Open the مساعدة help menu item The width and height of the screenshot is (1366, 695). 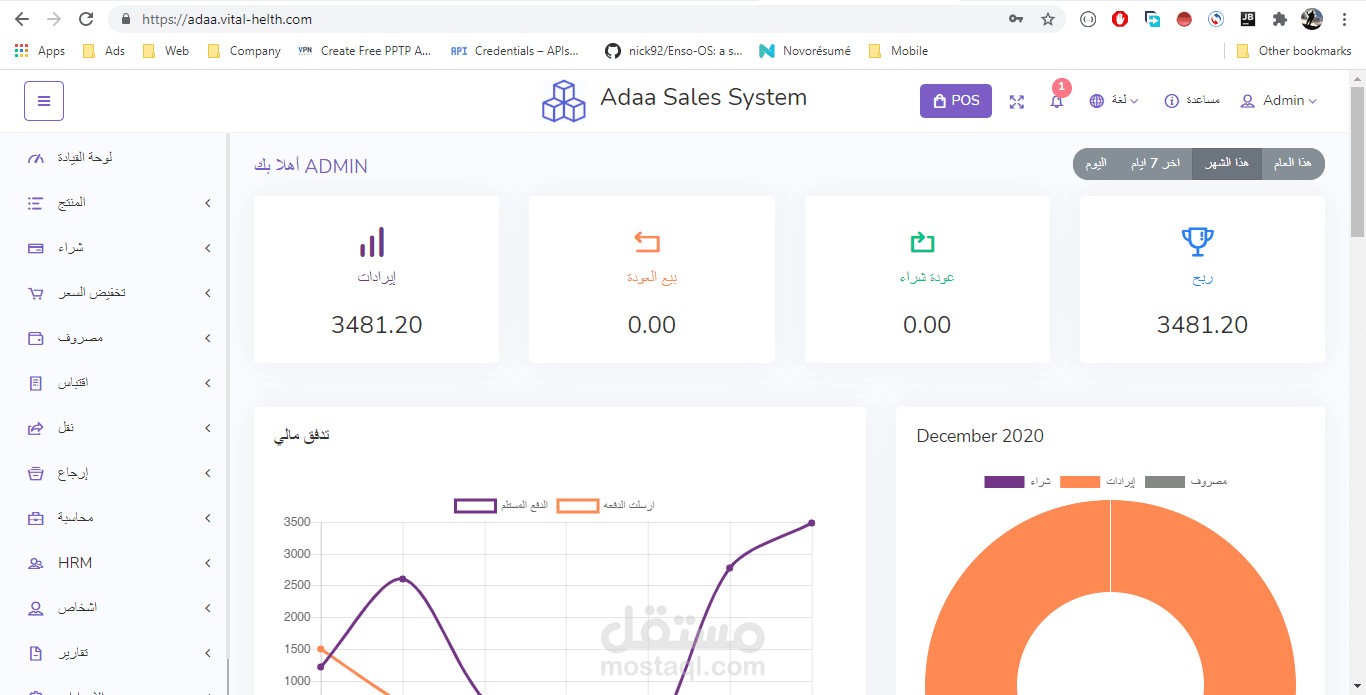coord(1191,100)
